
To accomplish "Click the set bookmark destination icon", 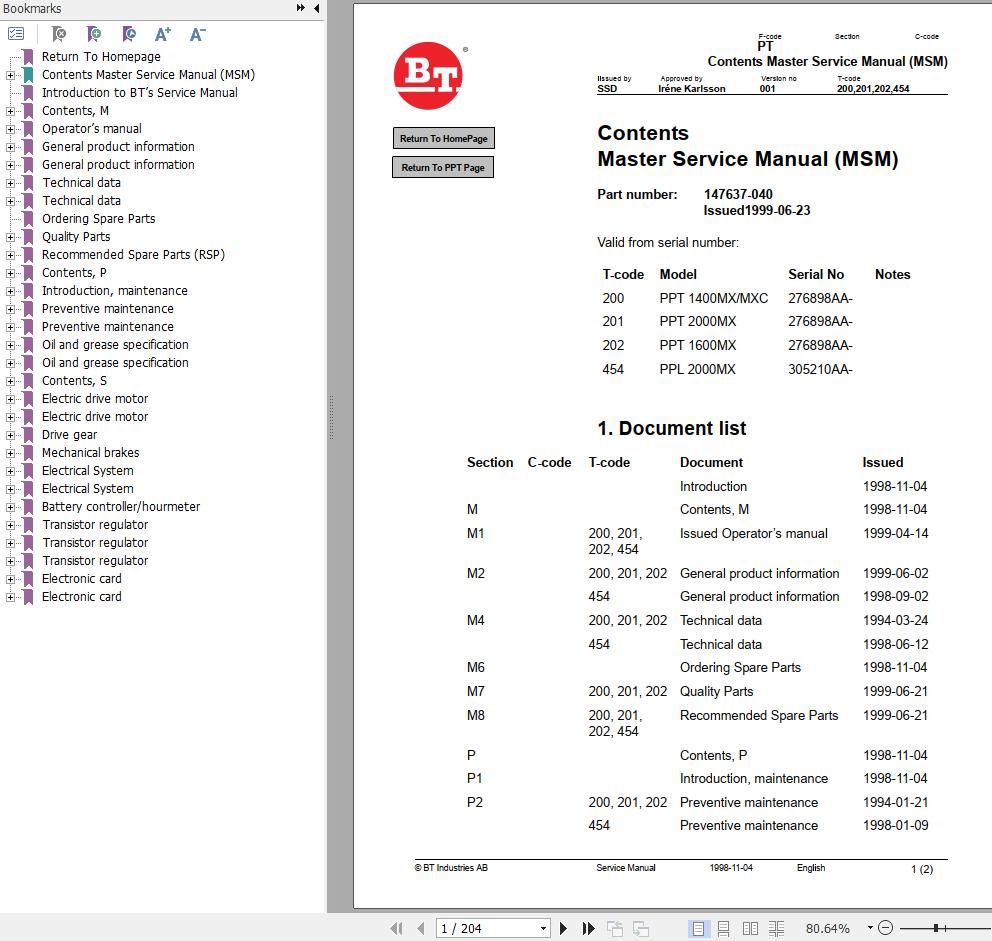I will click(x=129, y=34).
